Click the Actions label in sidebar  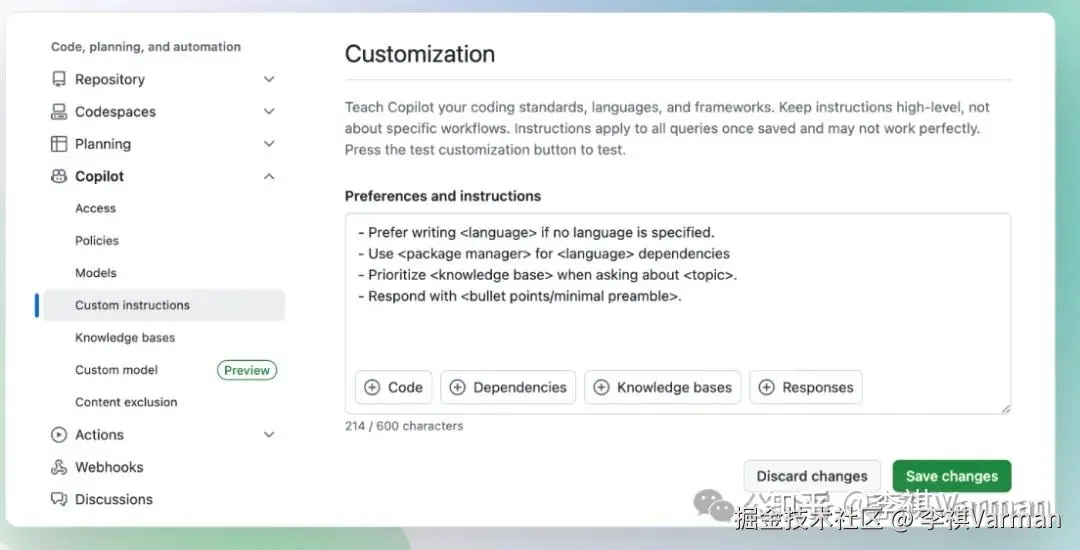coord(99,434)
